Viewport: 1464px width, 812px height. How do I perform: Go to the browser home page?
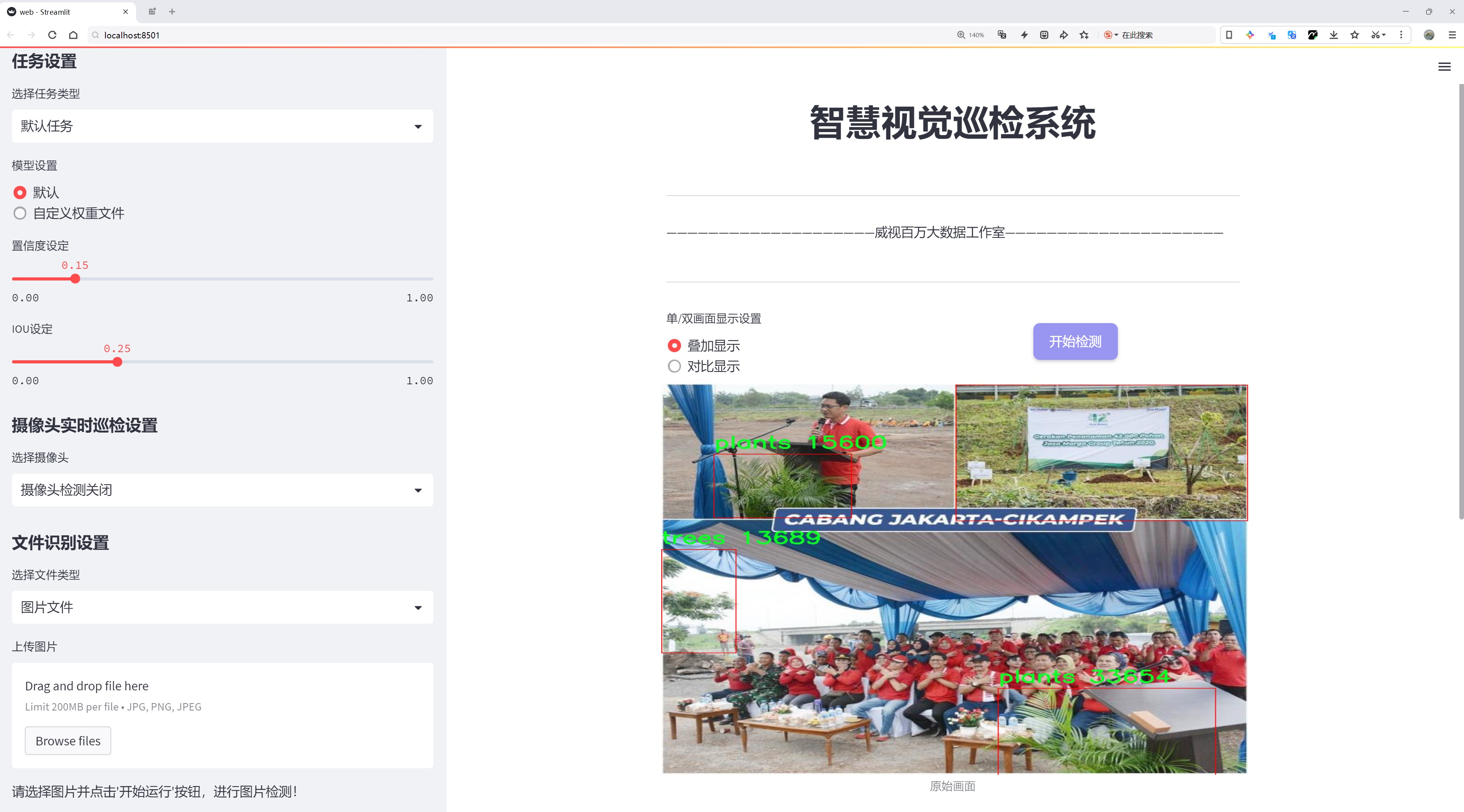pos(73,34)
